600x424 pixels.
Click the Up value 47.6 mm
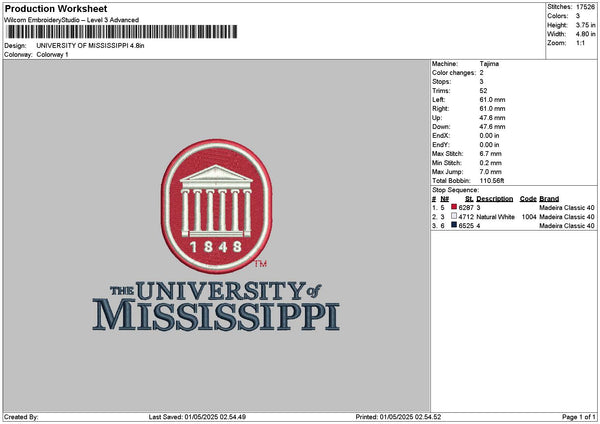click(x=492, y=118)
